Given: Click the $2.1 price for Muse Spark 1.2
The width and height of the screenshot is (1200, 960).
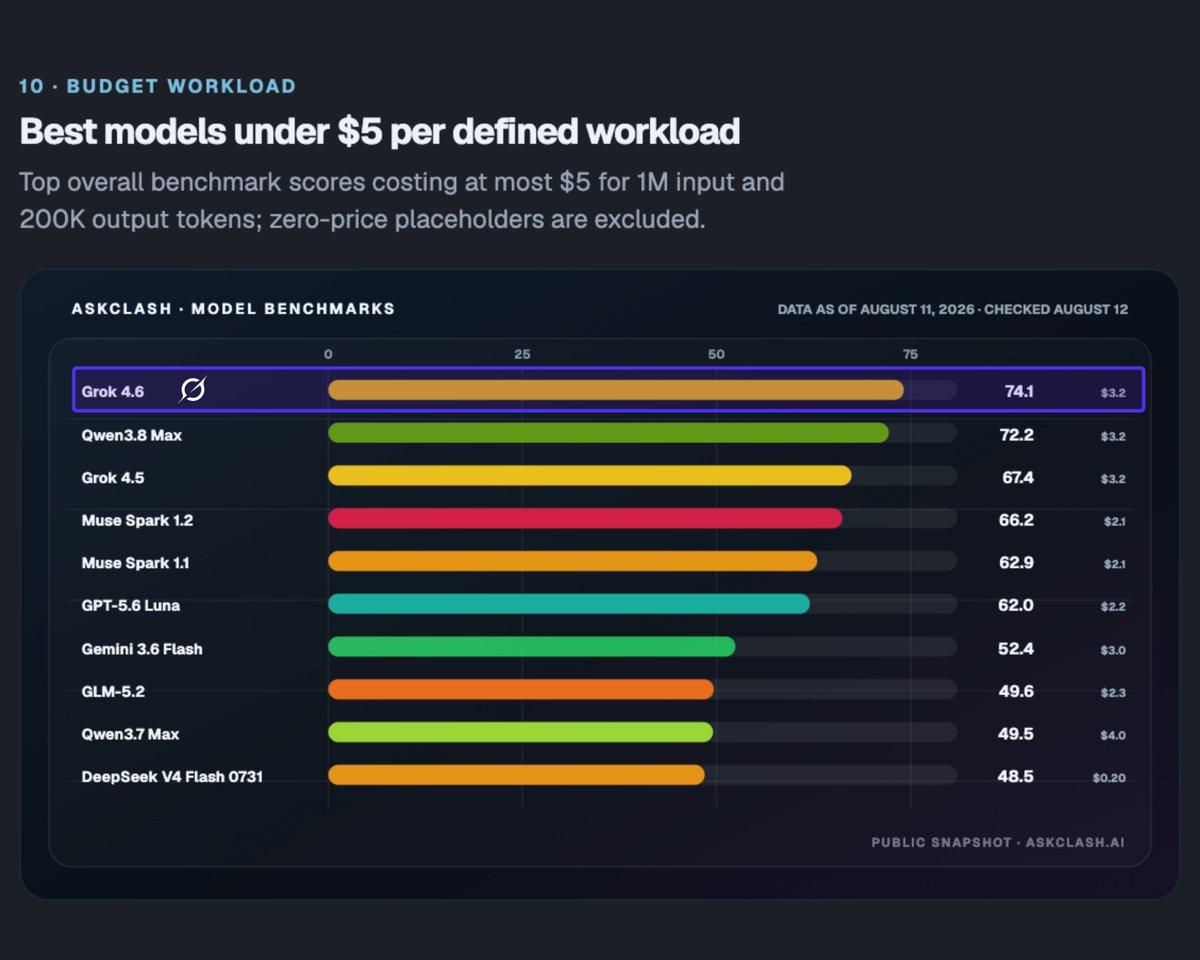Looking at the screenshot, I should coord(1115,522).
